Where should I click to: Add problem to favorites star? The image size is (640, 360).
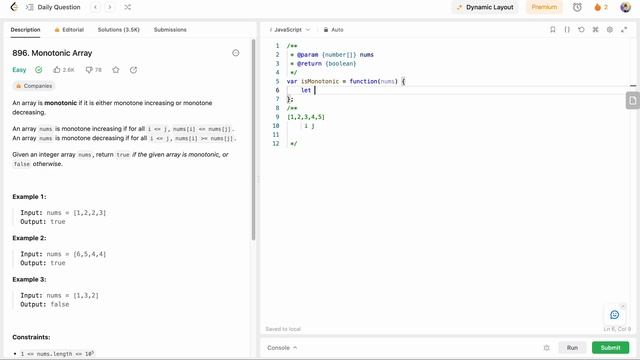tap(116, 70)
